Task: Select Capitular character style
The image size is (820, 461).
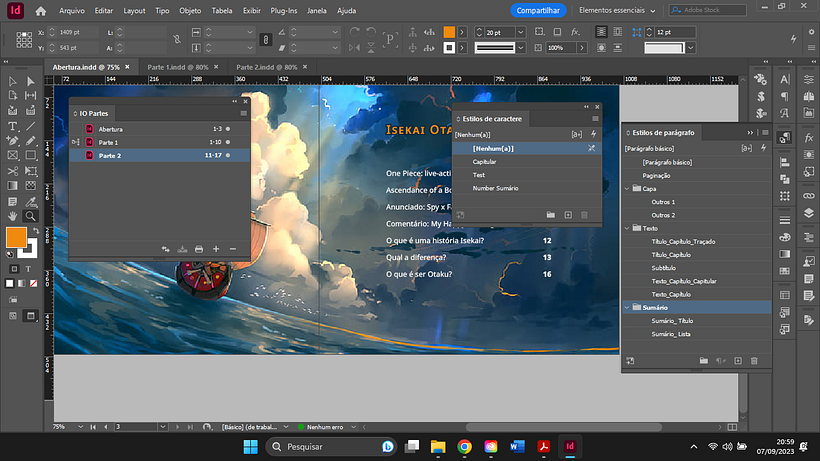Action: click(x=527, y=162)
